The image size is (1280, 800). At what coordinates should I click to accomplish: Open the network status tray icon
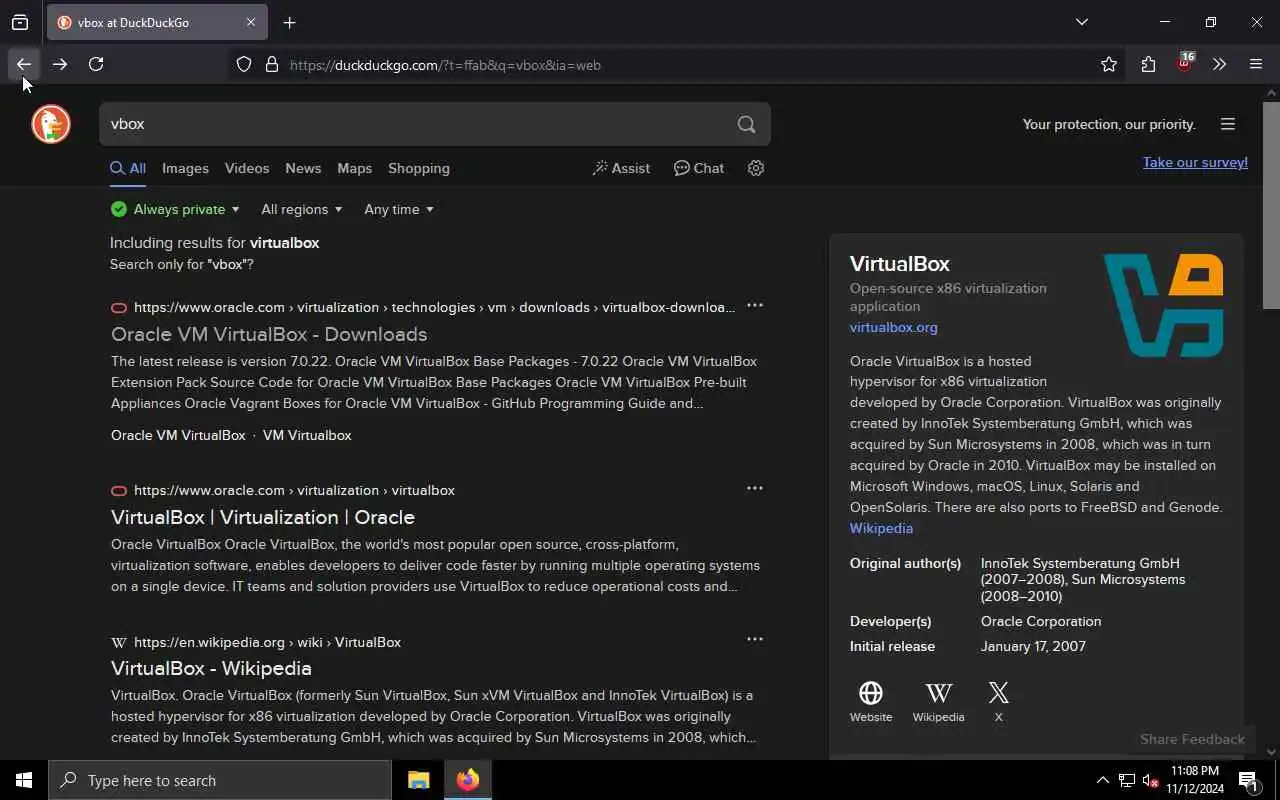(1127, 780)
